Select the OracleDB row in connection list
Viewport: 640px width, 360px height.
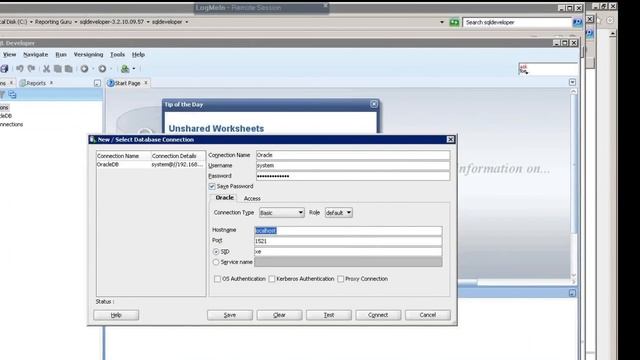point(151,164)
